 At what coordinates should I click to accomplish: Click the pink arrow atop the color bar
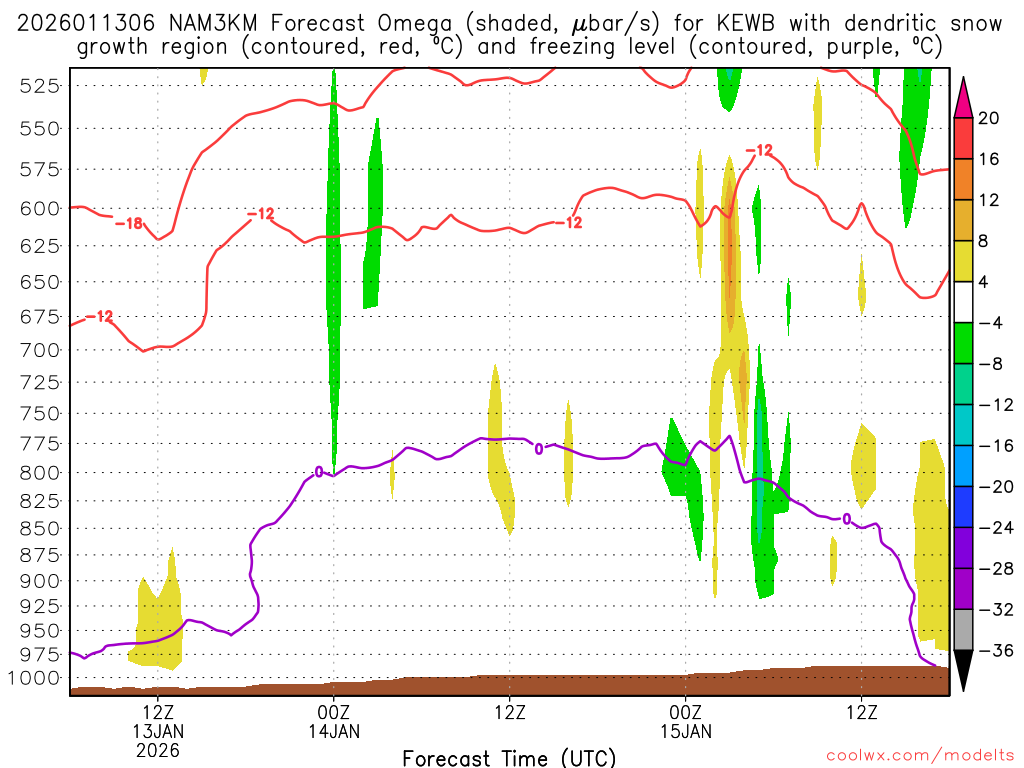point(963,98)
